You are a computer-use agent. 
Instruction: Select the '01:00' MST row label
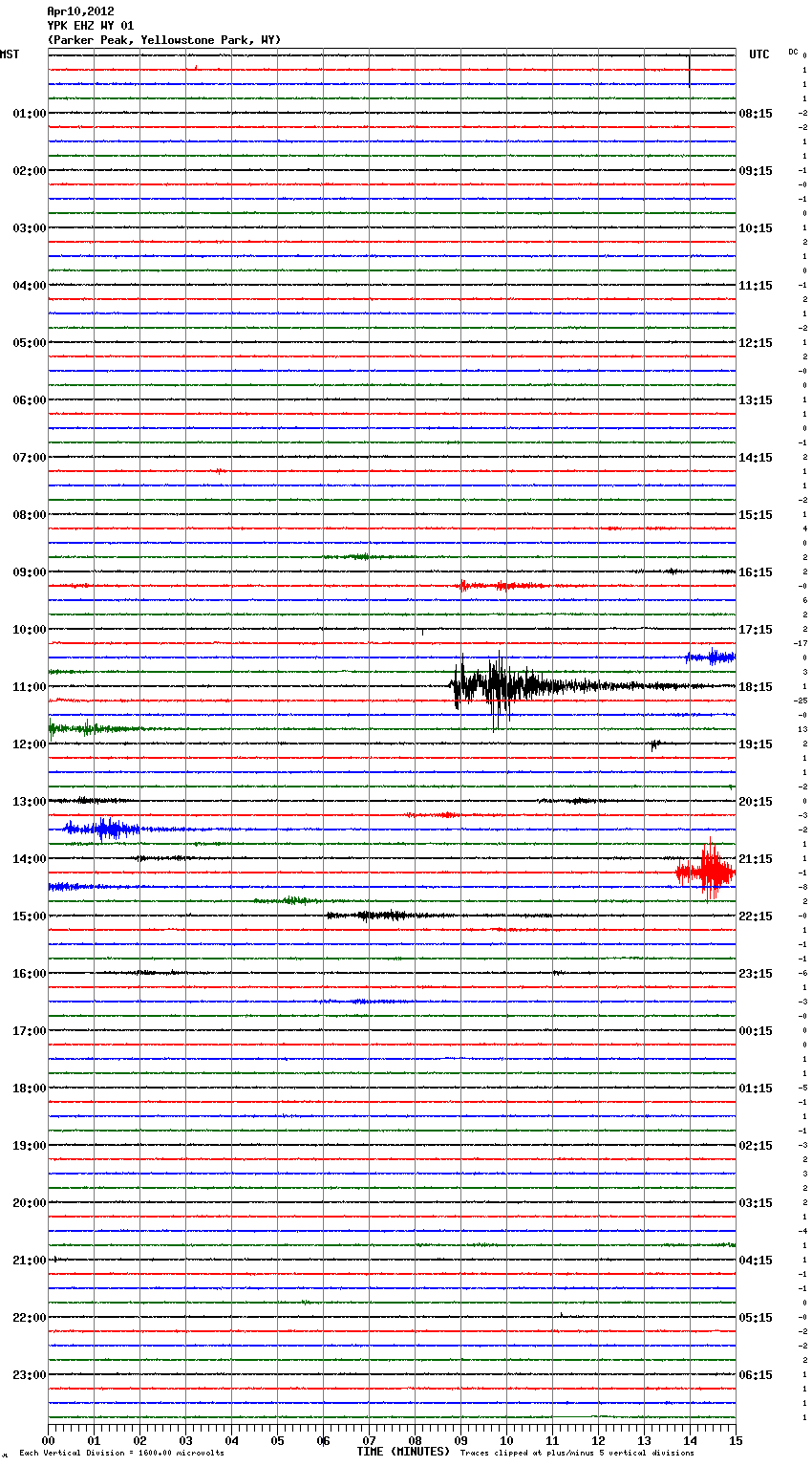pos(29,114)
